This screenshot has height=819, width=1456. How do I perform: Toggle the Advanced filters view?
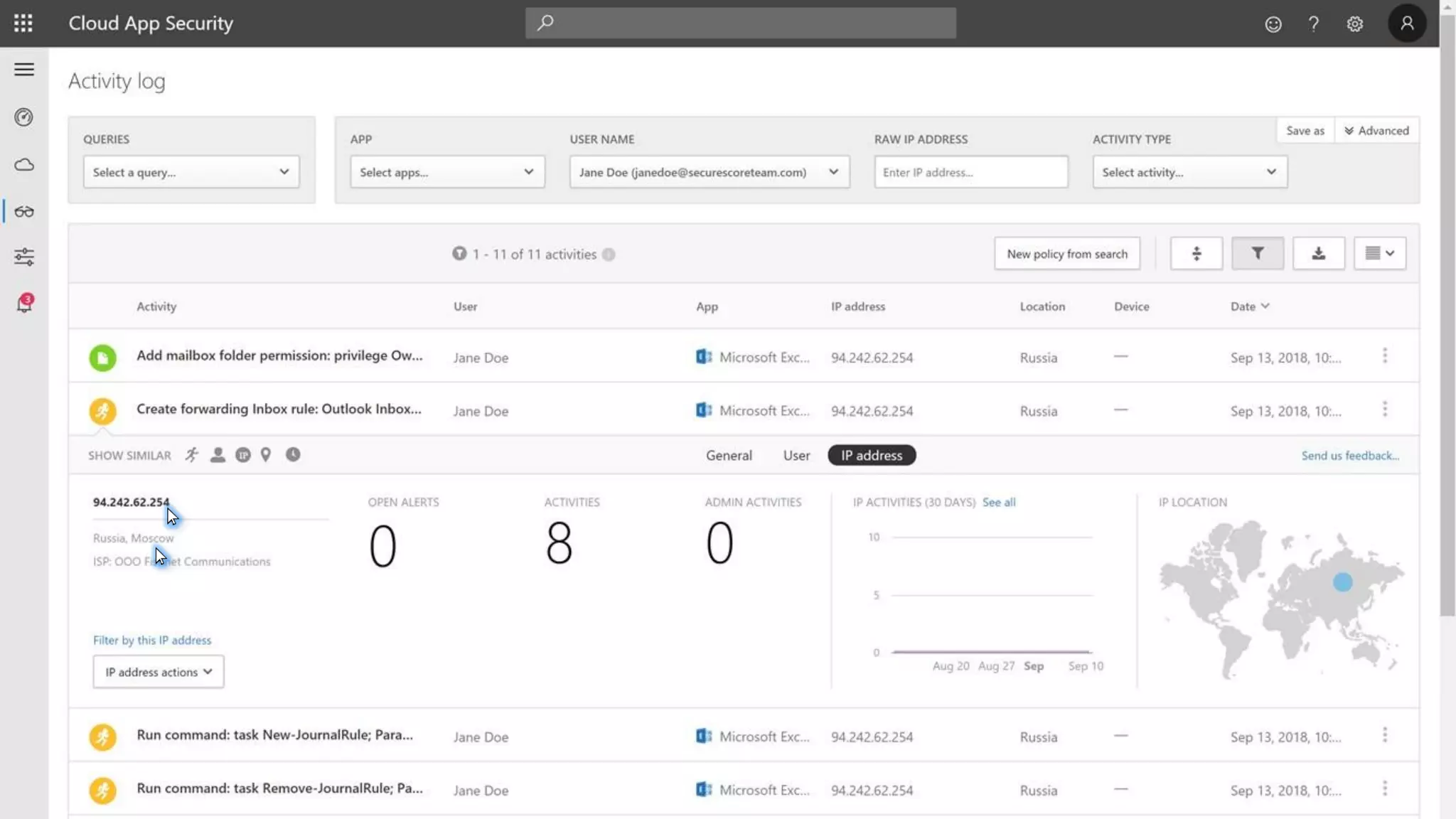click(x=1376, y=131)
